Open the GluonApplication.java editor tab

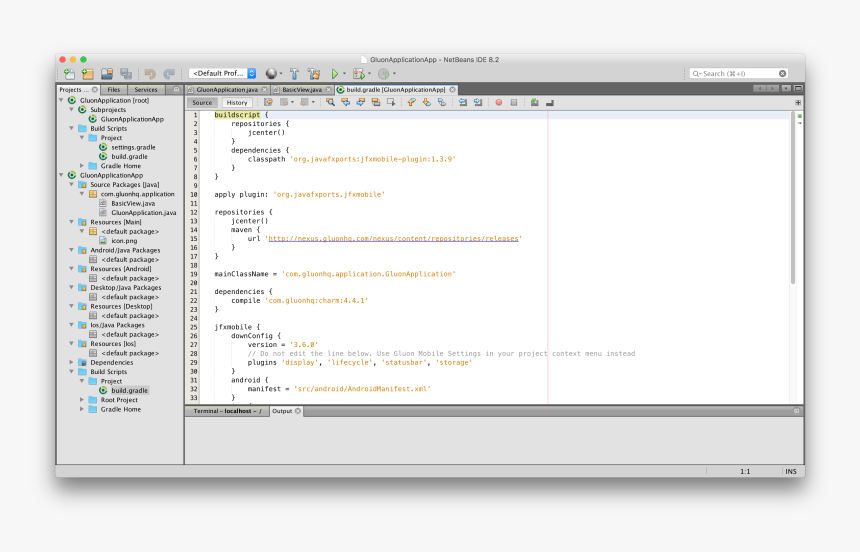227,89
